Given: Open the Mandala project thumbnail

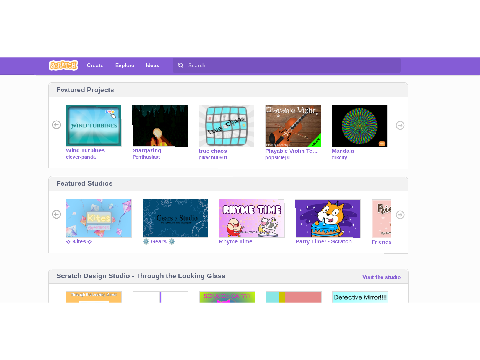Looking at the screenshot, I should click(360, 126).
